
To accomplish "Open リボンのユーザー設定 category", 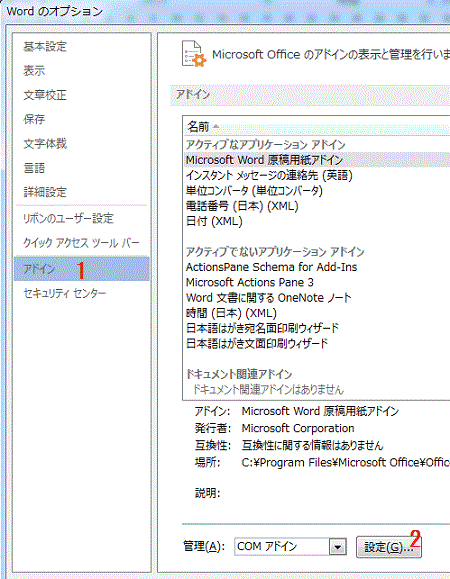I will pos(68,218).
